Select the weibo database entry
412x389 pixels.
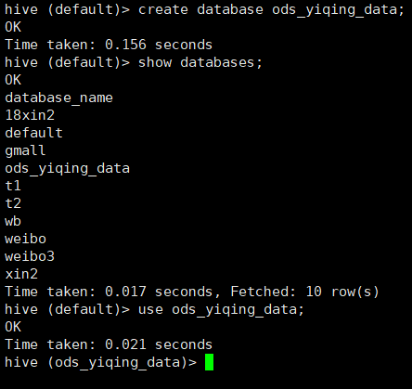click(26, 239)
